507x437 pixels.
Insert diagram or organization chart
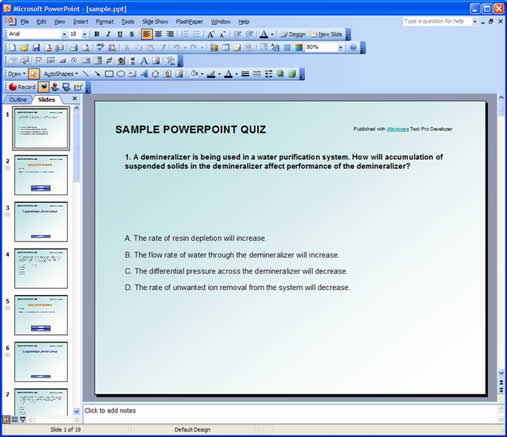tap(155, 74)
